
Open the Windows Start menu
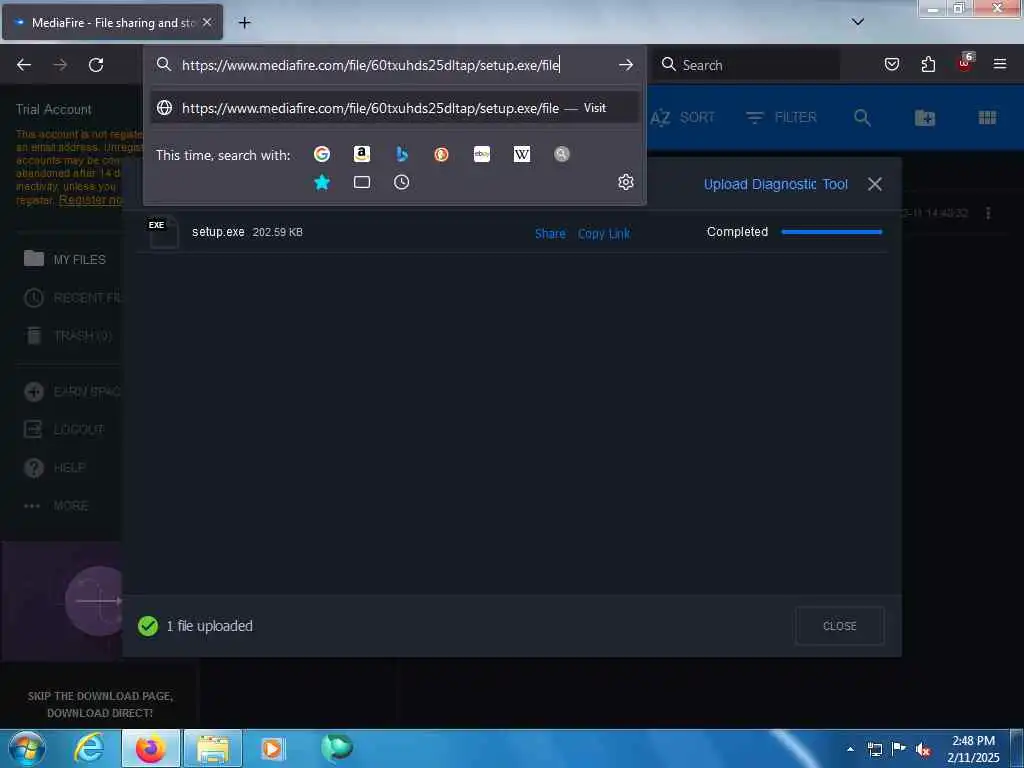coord(26,748)
